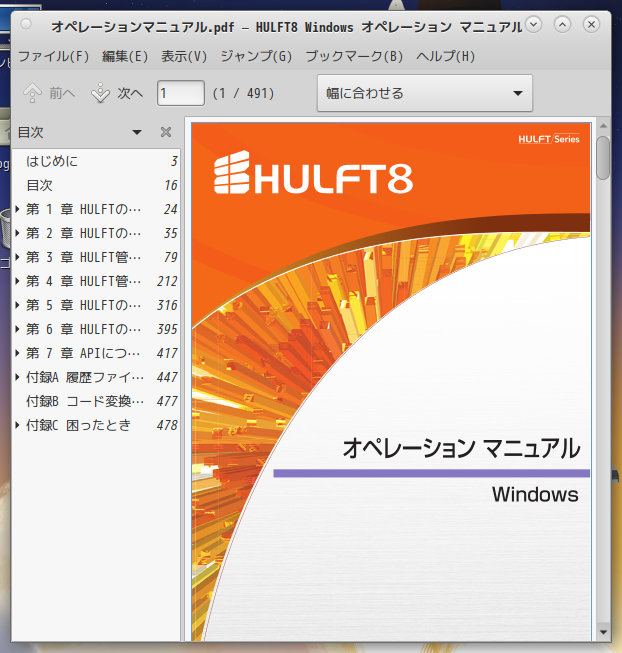This screenshot has width=622, height=653.
Task: Jump to はじめに in table of contents
Action: [x=52, y=161]
